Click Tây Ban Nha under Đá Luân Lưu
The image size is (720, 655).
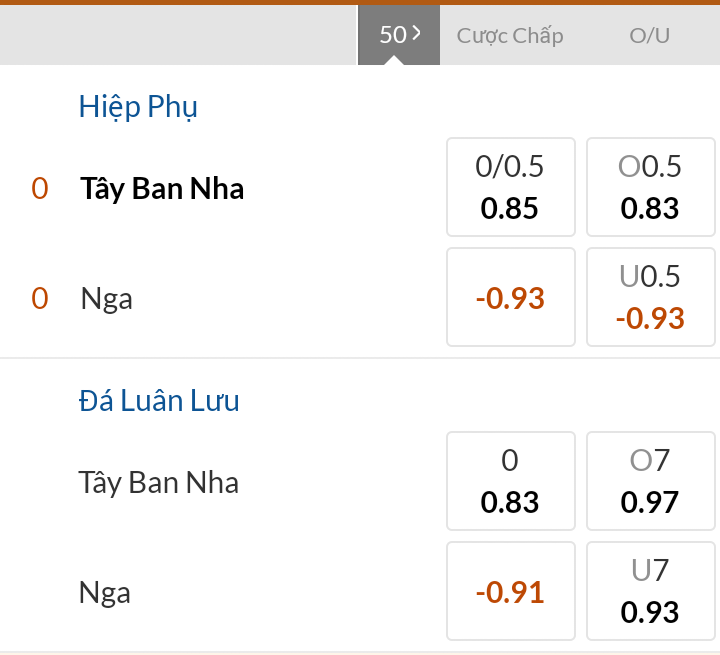tap(159, 483)
